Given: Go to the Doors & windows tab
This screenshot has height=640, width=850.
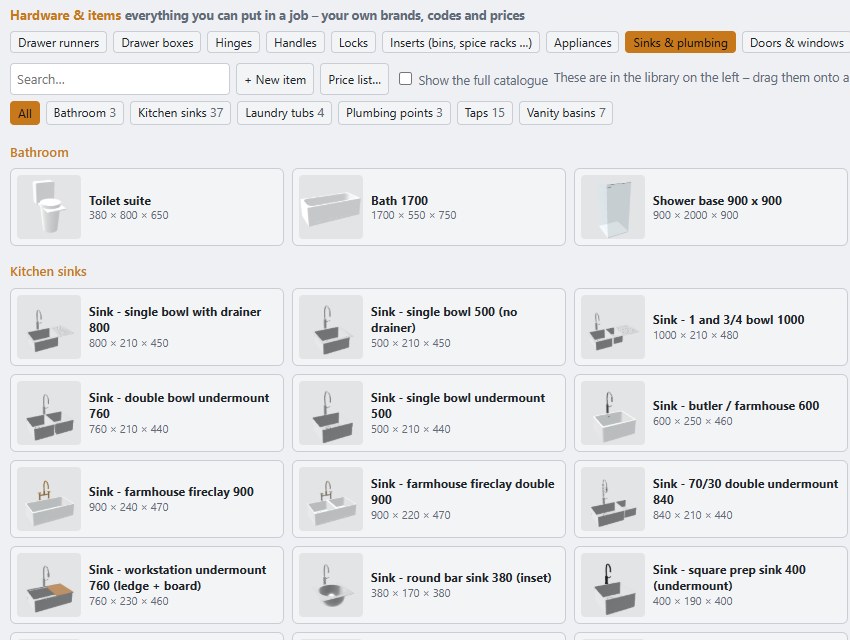Looking at the screenshot, I should (796, 42).
